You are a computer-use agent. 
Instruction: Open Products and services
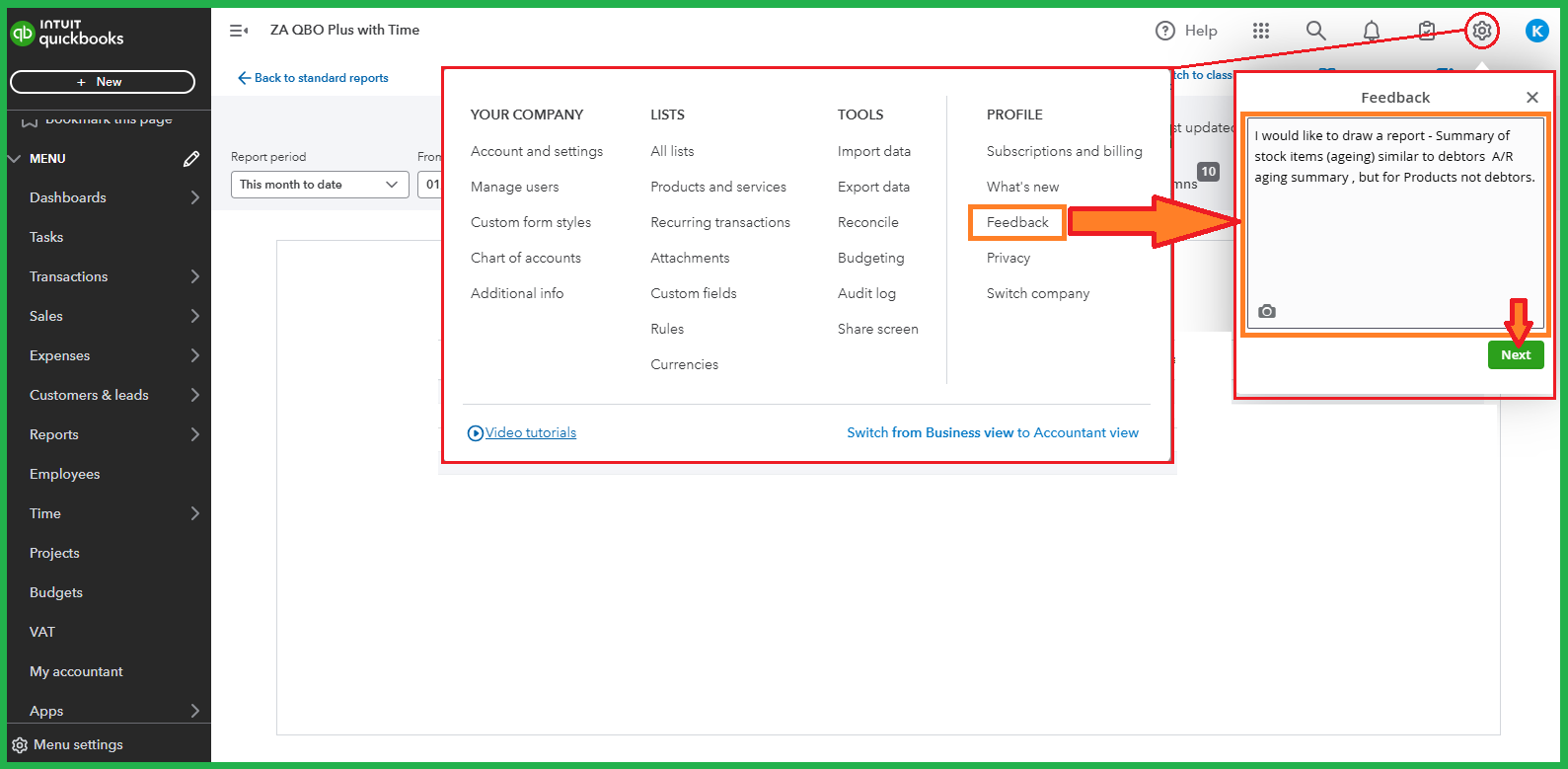click(718, 187)
